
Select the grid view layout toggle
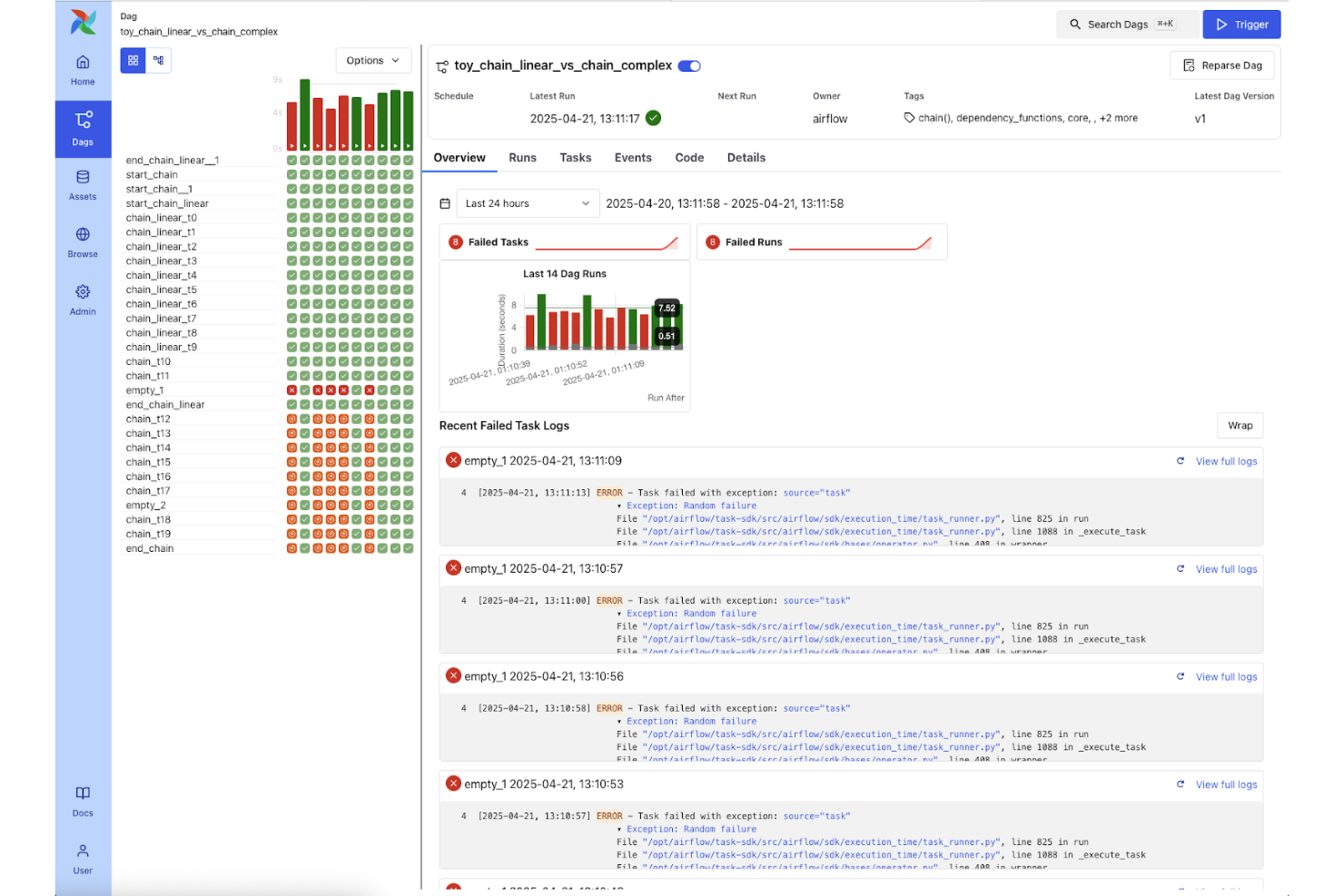(x=133, y=60)
